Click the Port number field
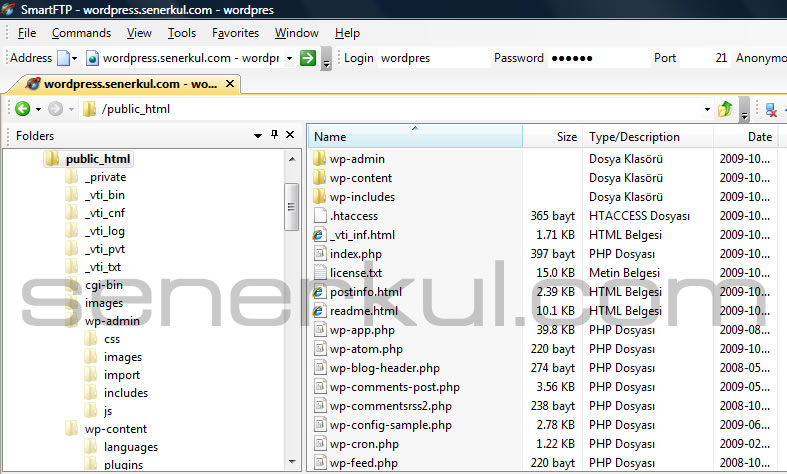 click(x=705, y=58)
